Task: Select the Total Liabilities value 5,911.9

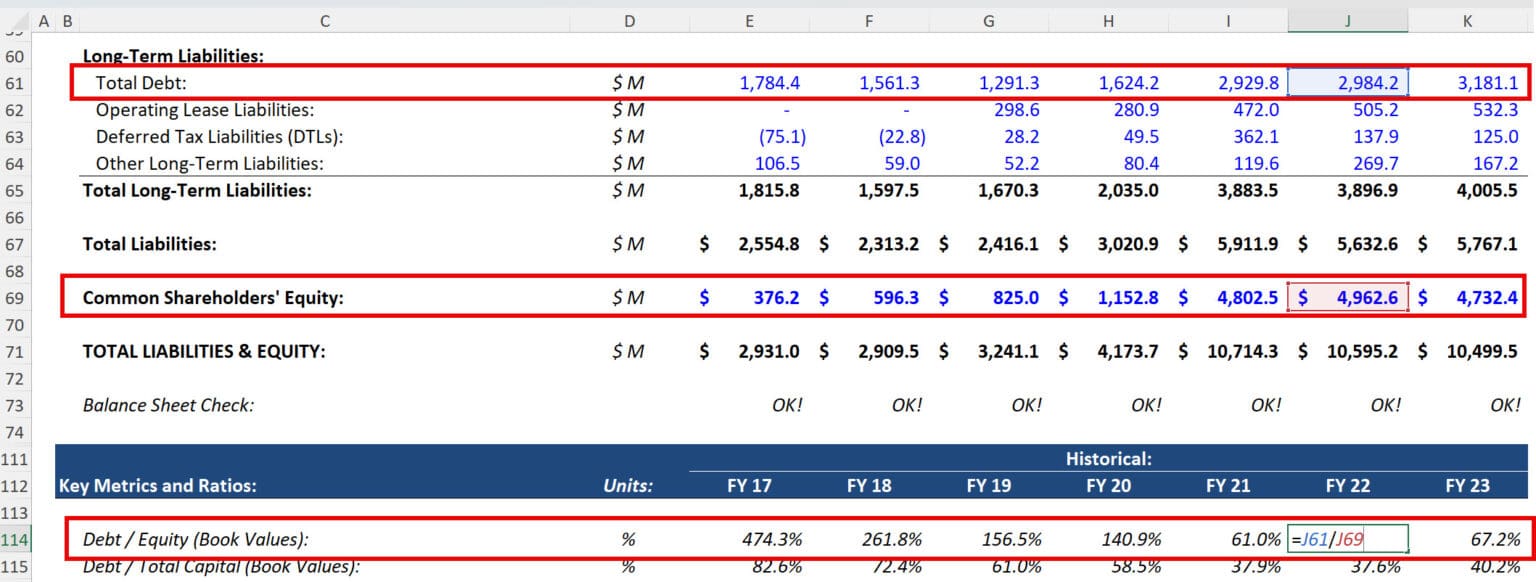Action: point(1250,244)
